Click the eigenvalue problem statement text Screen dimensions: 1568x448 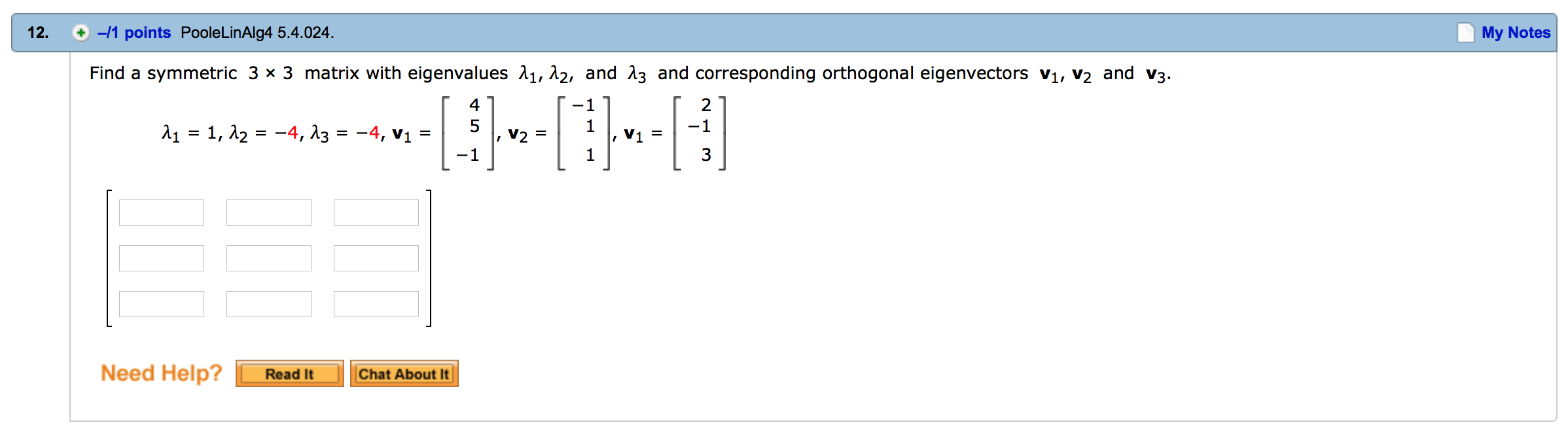point(628,73)
